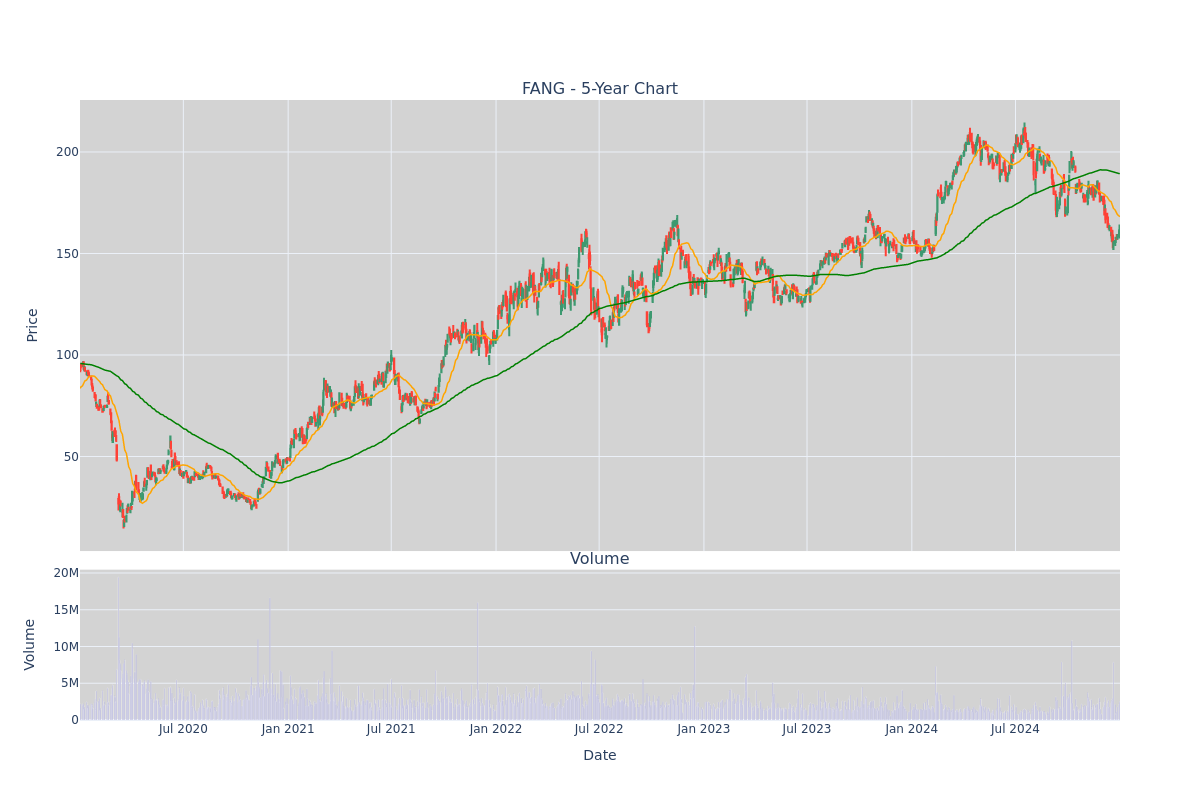The image size is (1200, 800).
Task: Click the tallest volume spike in early 2020
Action: pyautogui.click(x=117, y=648)
